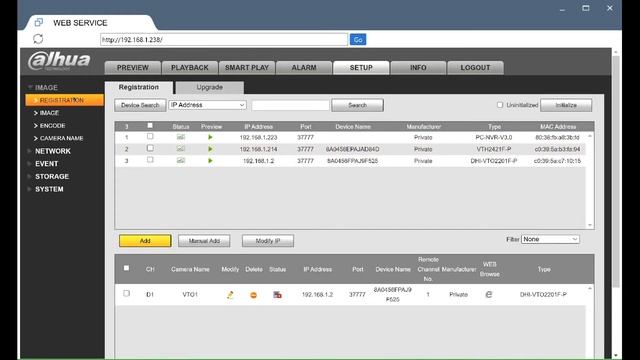Image resolution: width=640 pixels, height=360 pixels.
Task: Switch to SMART PLAY tab
Action: [247, 68]
